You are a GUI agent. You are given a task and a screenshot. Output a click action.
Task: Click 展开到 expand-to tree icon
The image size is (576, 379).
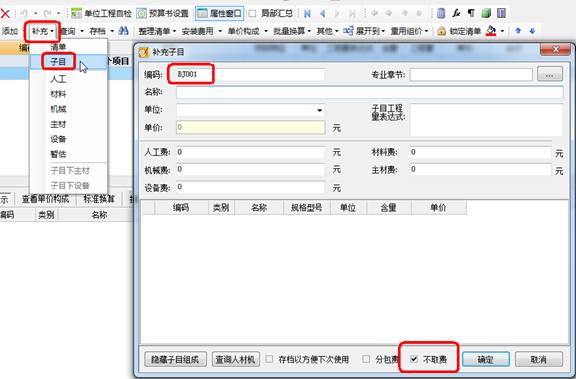point(348,31)
